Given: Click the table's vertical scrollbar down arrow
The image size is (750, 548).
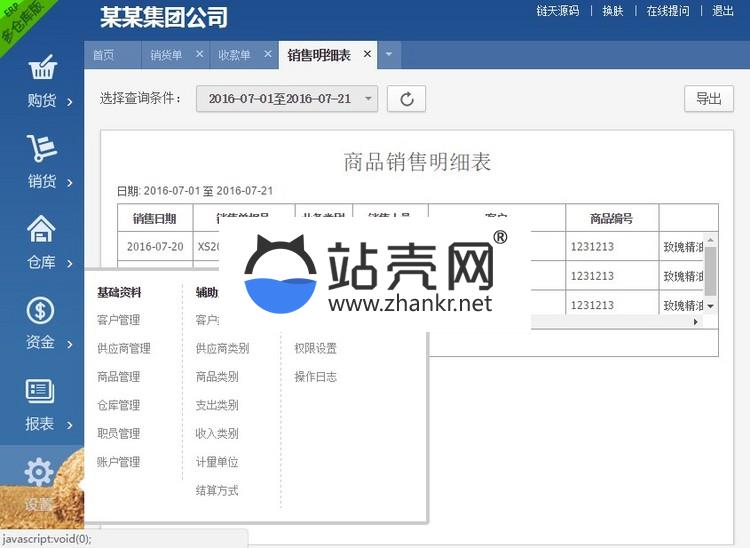Looking at the screenshot, I should coord(711,306).
